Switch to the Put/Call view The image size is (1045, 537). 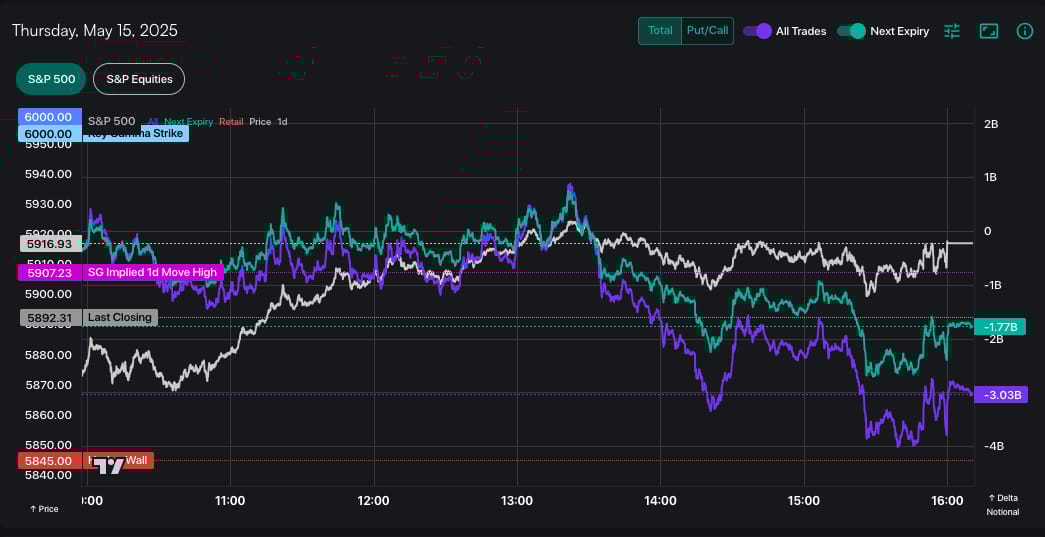(x=708, y=31)
